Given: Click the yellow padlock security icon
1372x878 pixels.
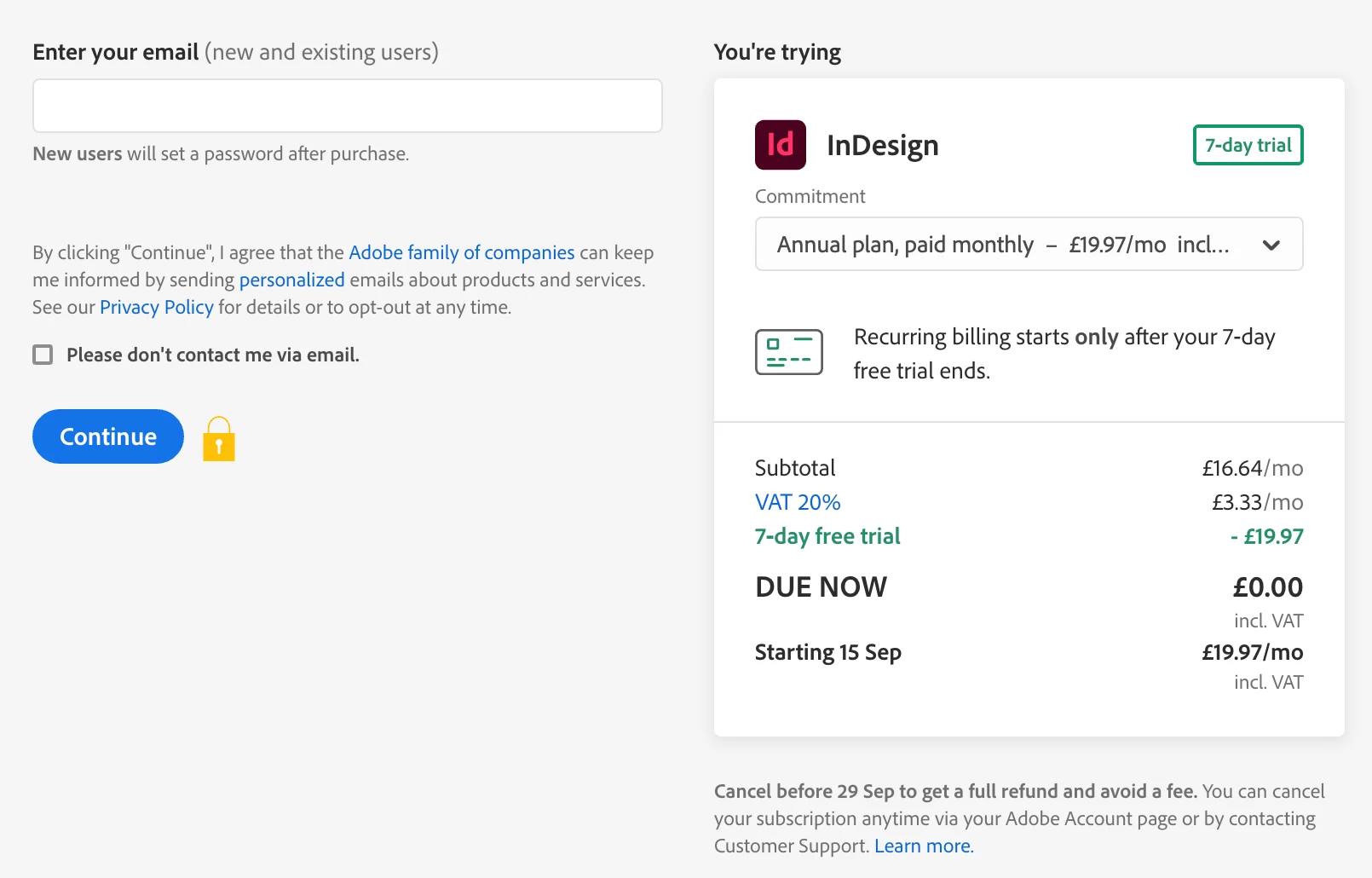Looking at the screenshot, I should pyautogui.click(x=219, y=439).
